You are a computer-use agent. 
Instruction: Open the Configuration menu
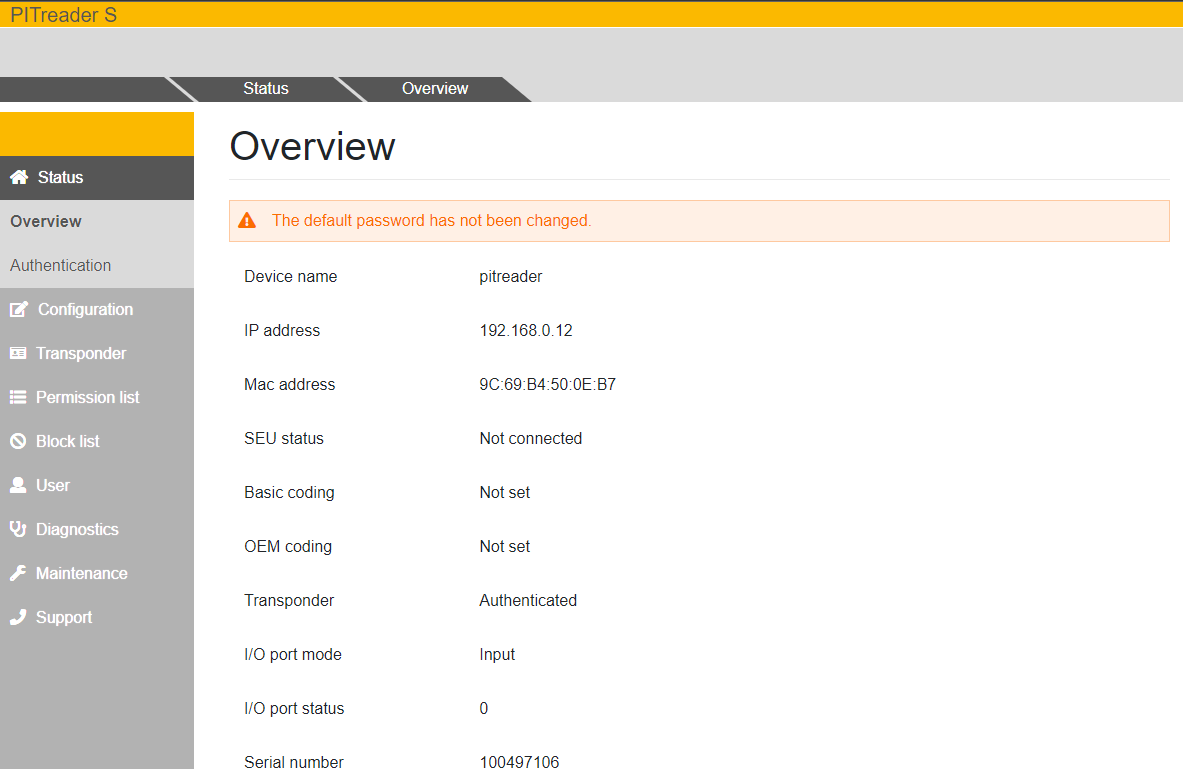[x=97, y=309]
